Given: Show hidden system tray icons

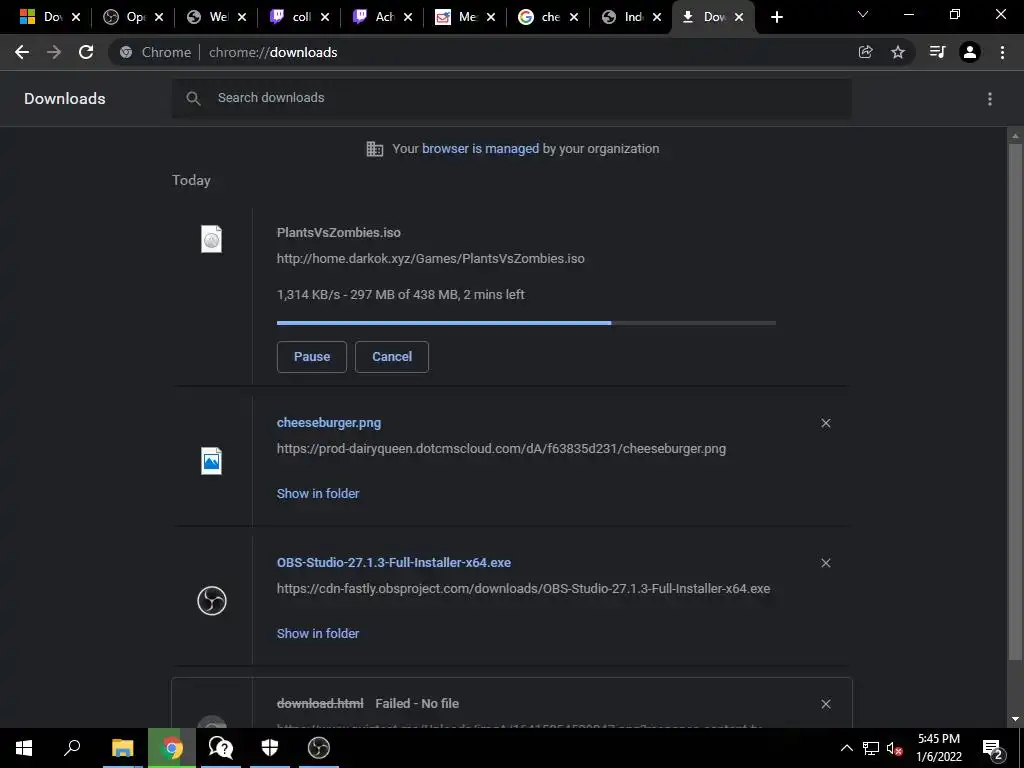Looking at the screenshot, I should tap(846, 748).
